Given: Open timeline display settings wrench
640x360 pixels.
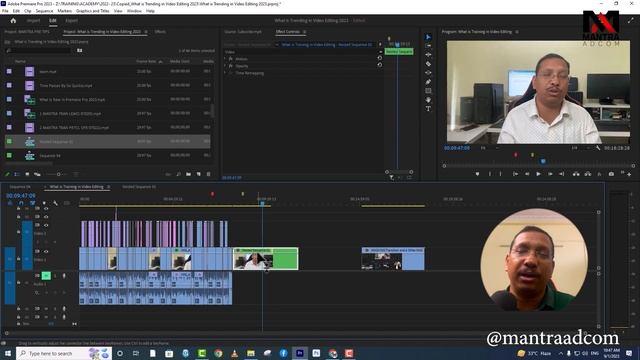Looking at the screenshot, I should (56, 203).
